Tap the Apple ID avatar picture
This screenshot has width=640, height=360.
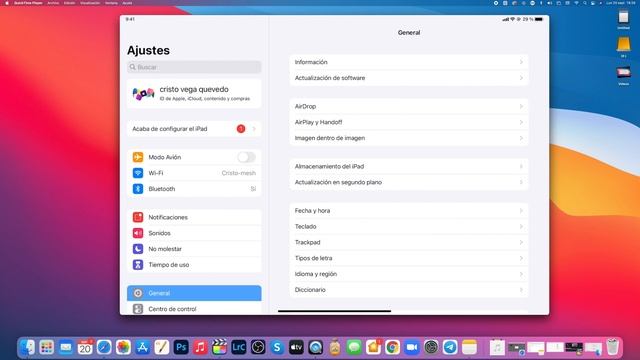click(143, 94)
